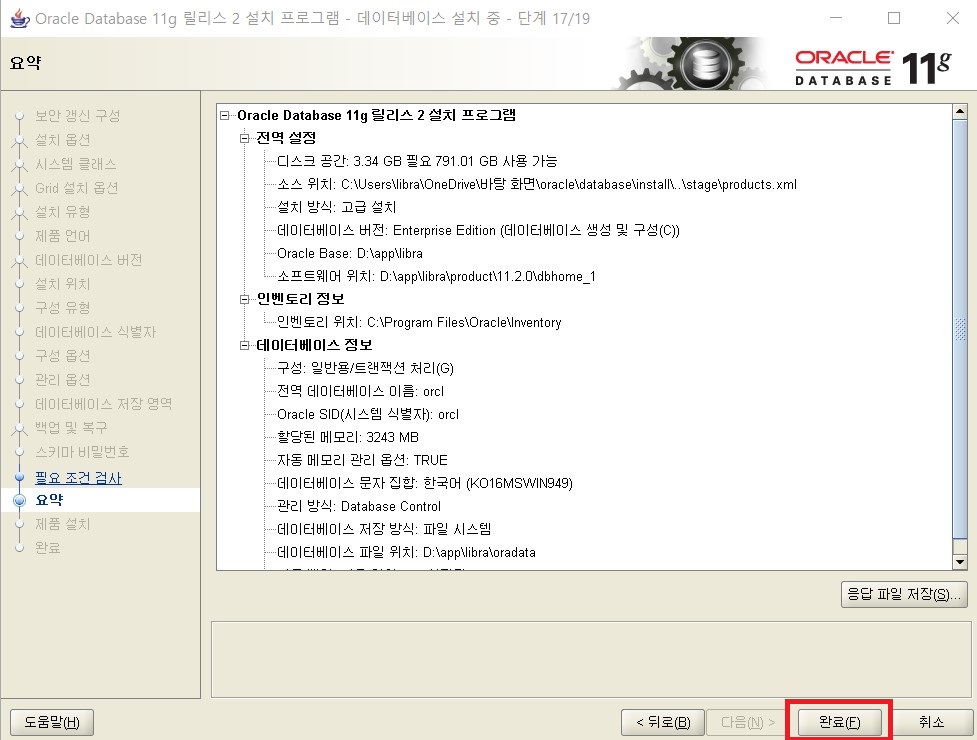Click the 인벤토리 위치 Oracle\Inventory row

(419, 323)
